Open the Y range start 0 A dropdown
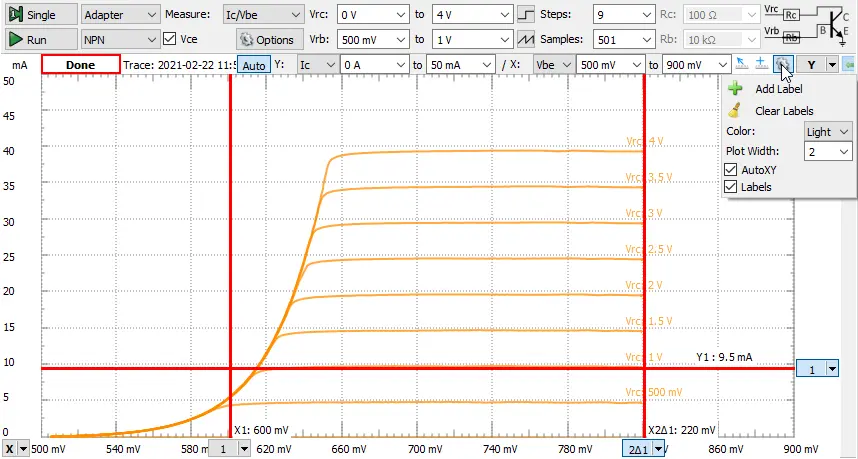 [x=375, y=65]
